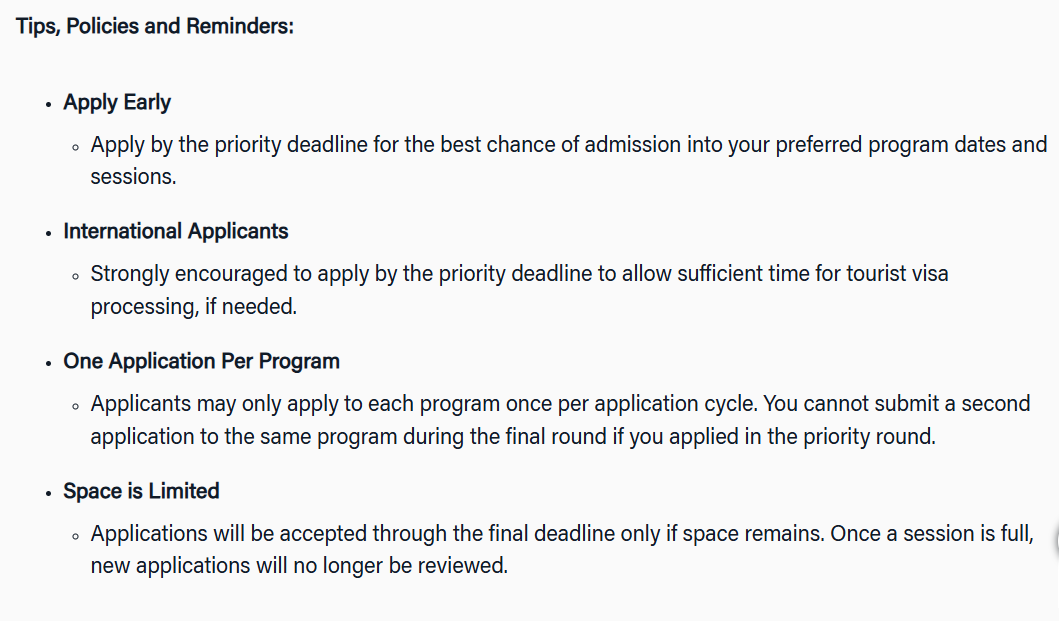Click the line starting "Strongly encouraged to apply"

[519, 274]
